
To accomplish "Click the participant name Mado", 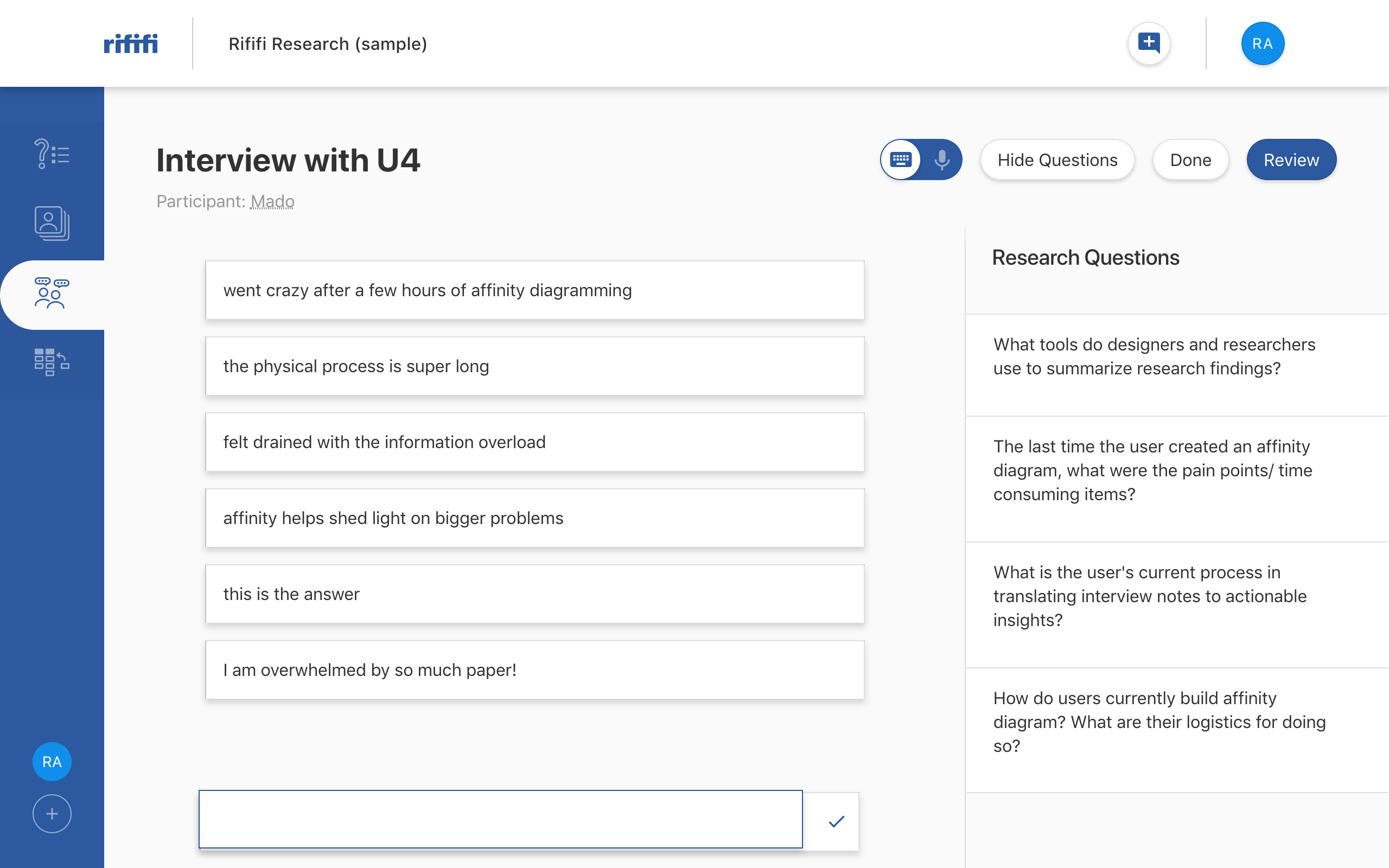I will (x=272, y=201).
